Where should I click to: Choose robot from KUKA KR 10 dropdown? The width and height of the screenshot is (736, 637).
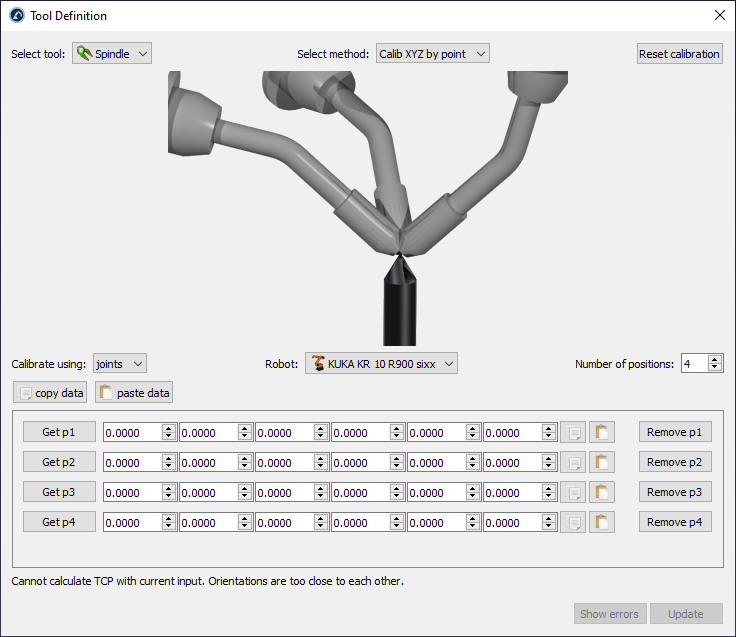point(381,364)
